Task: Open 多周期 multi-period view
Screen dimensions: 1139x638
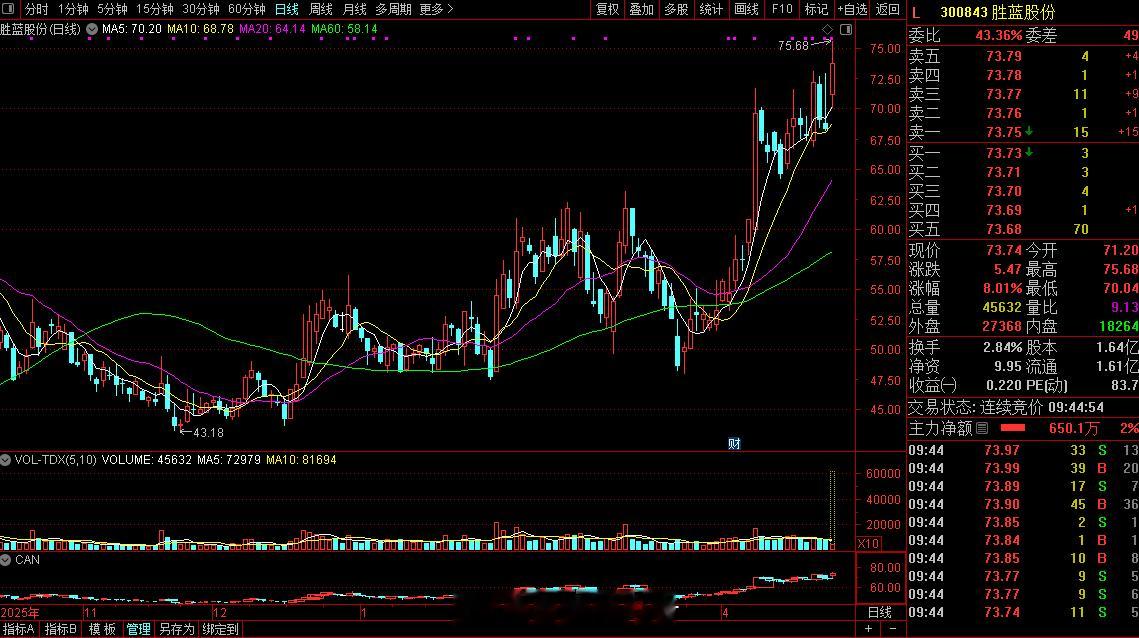Action: pyautogui.click(x=393, y=9)
